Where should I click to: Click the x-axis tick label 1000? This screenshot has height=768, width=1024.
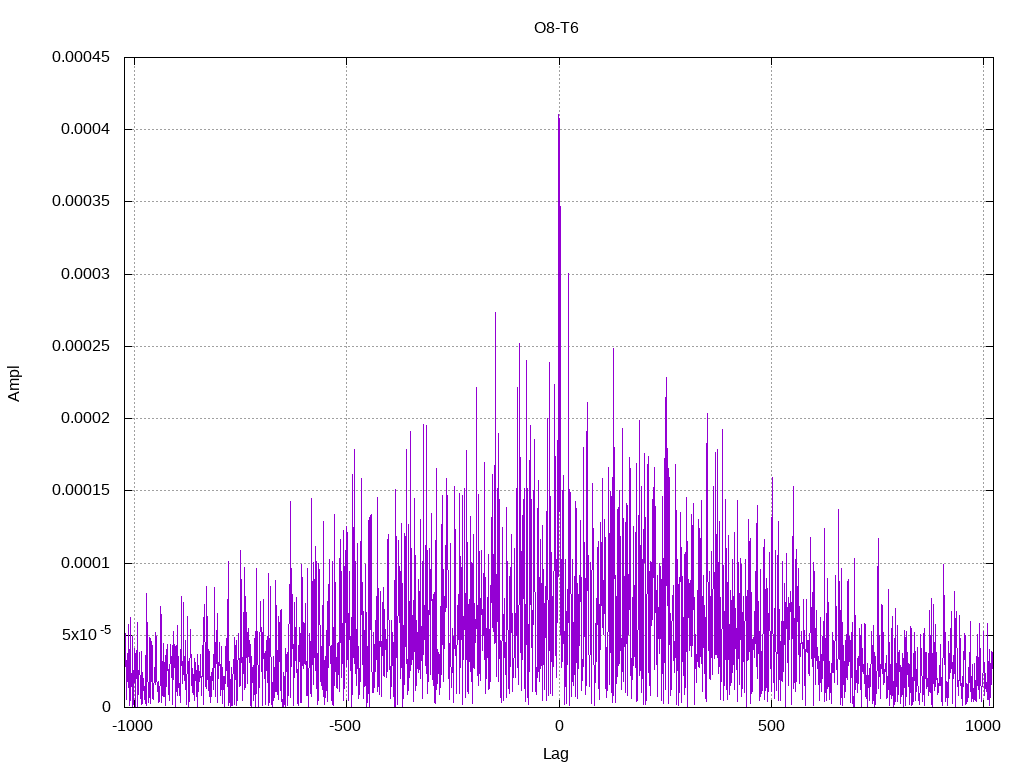coord(983,726)
